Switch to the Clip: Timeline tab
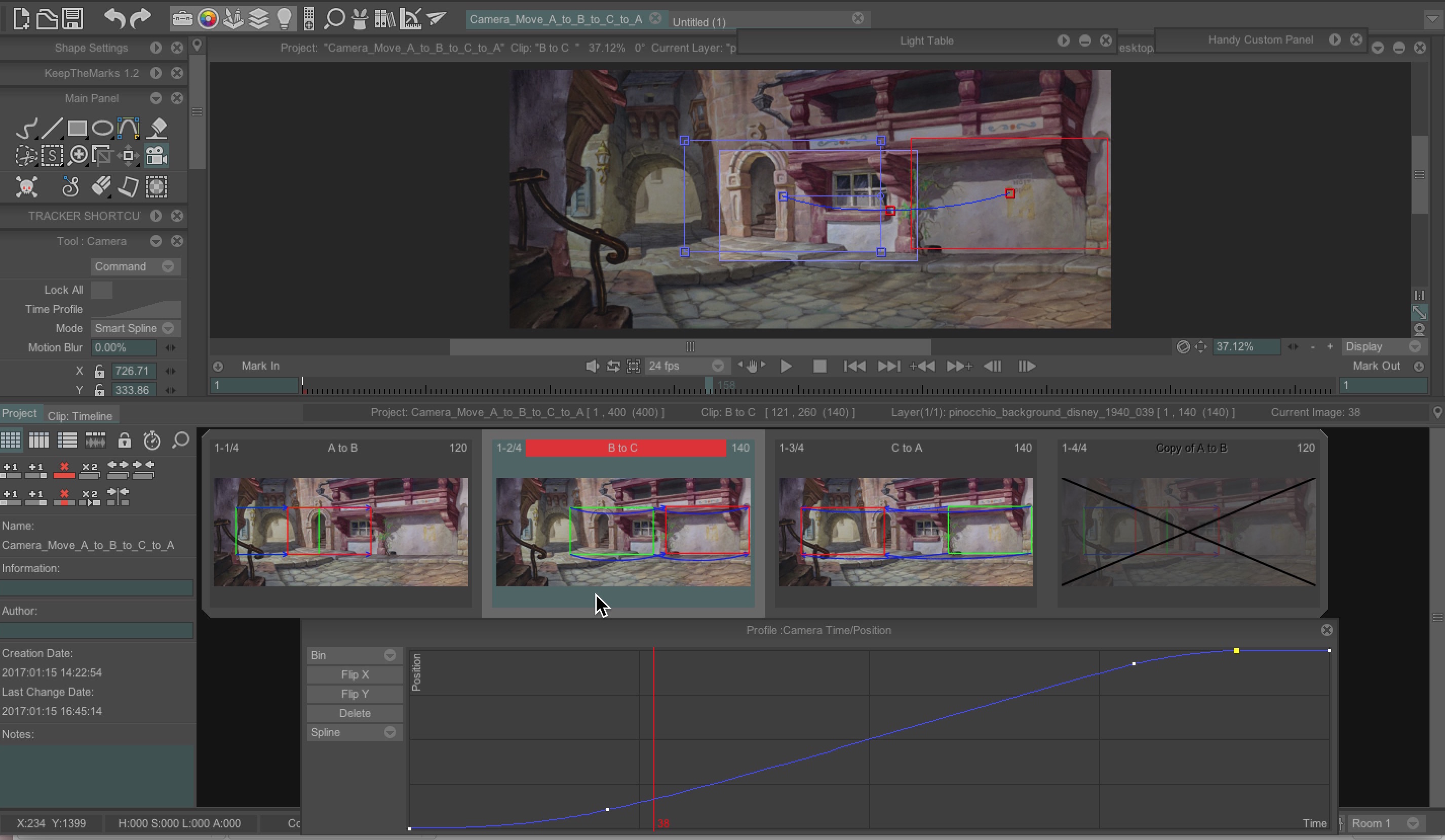 pos(80,416)
